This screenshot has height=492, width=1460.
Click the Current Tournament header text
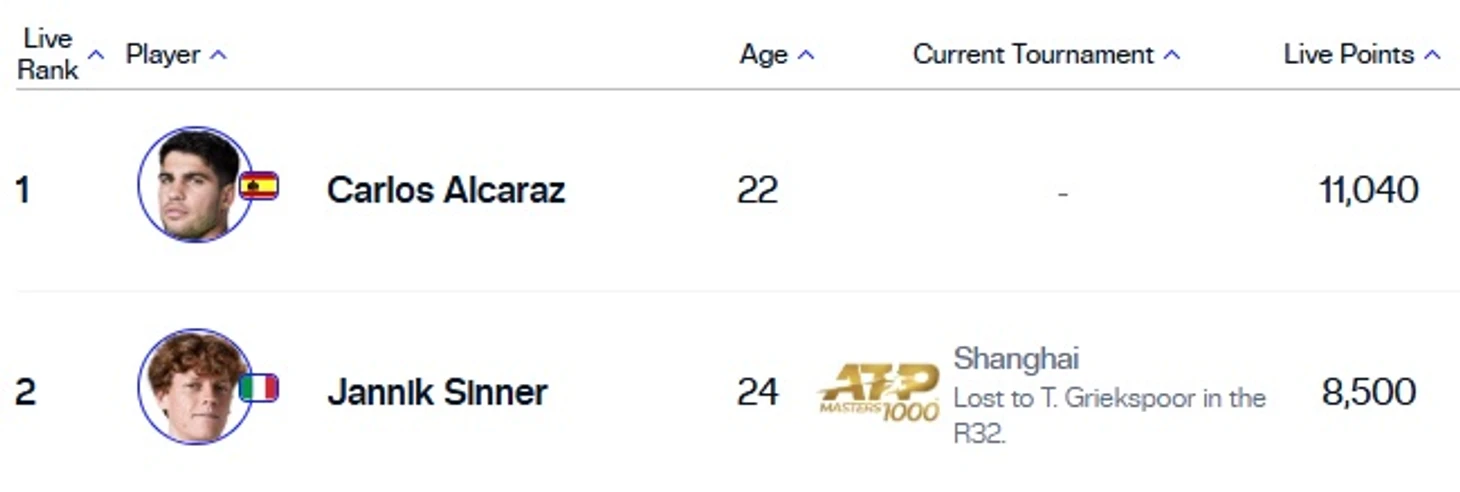tap(1033, 54)
